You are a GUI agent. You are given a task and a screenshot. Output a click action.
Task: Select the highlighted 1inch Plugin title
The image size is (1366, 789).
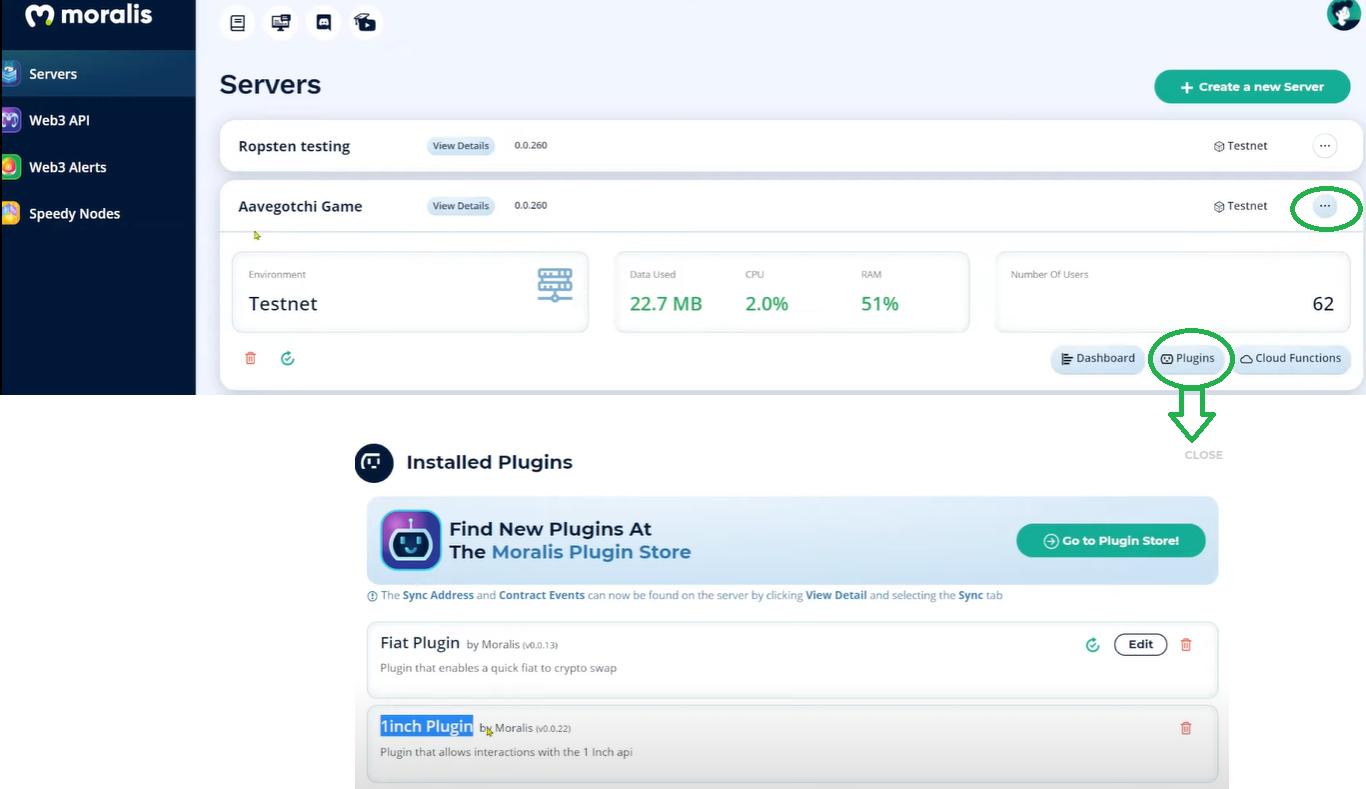(x=427, y=727)
